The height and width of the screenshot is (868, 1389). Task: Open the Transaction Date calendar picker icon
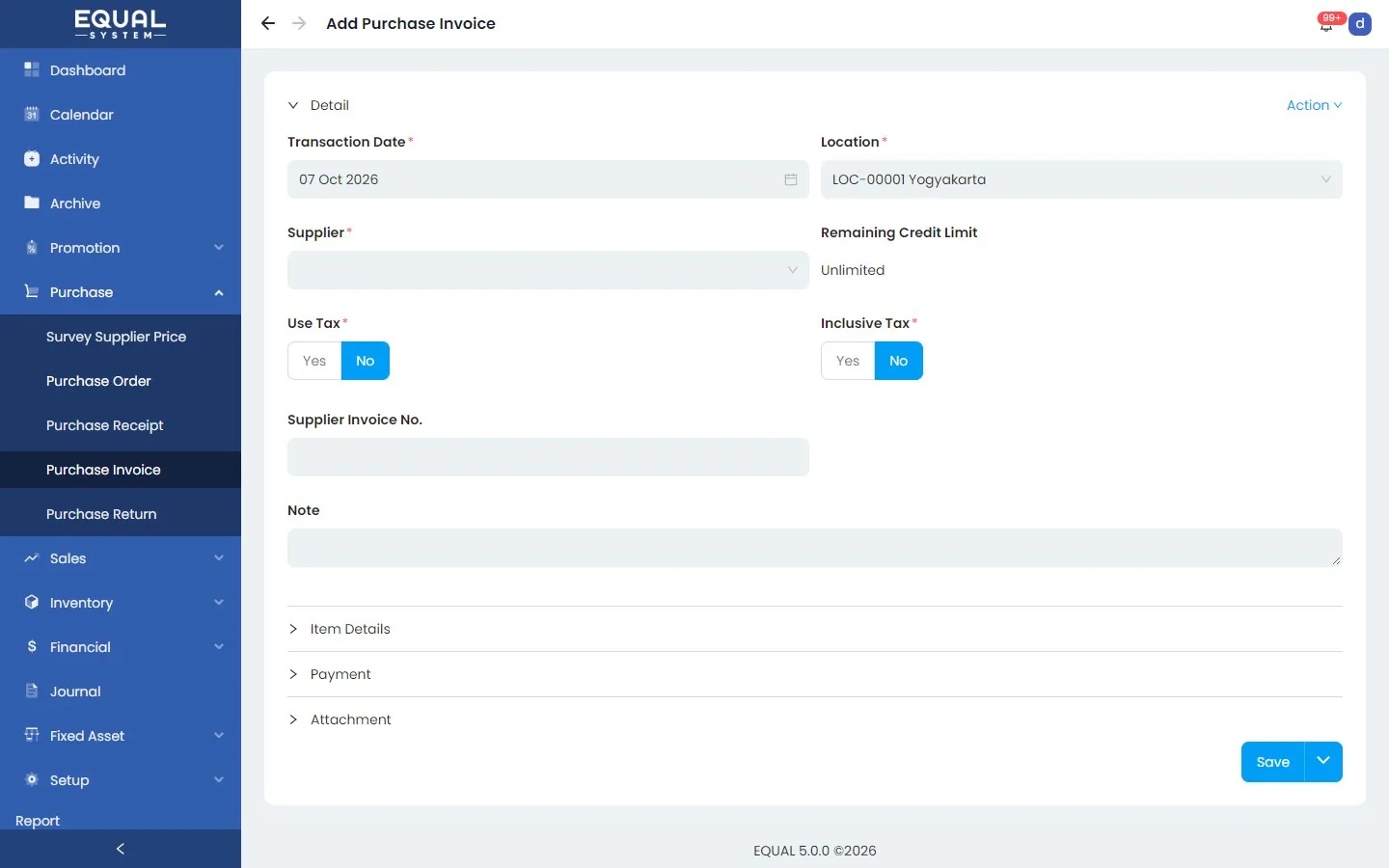point(791,179)
